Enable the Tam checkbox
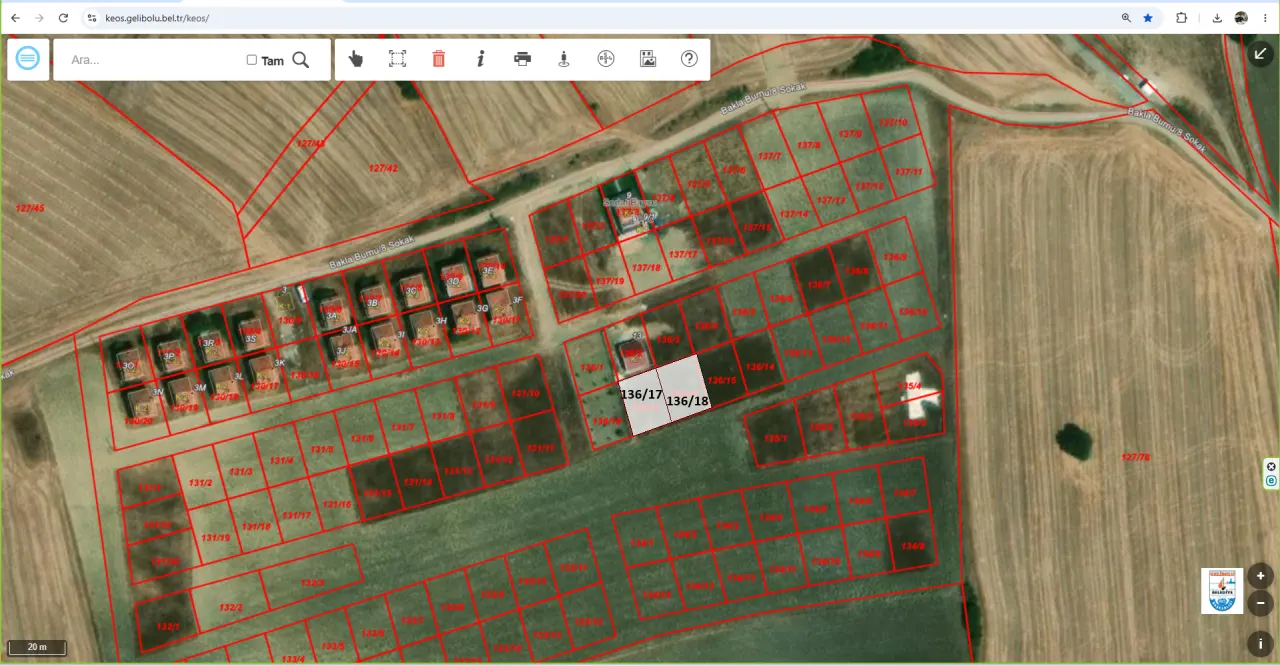The image size is (1280, 666). [x=252, y=60]
